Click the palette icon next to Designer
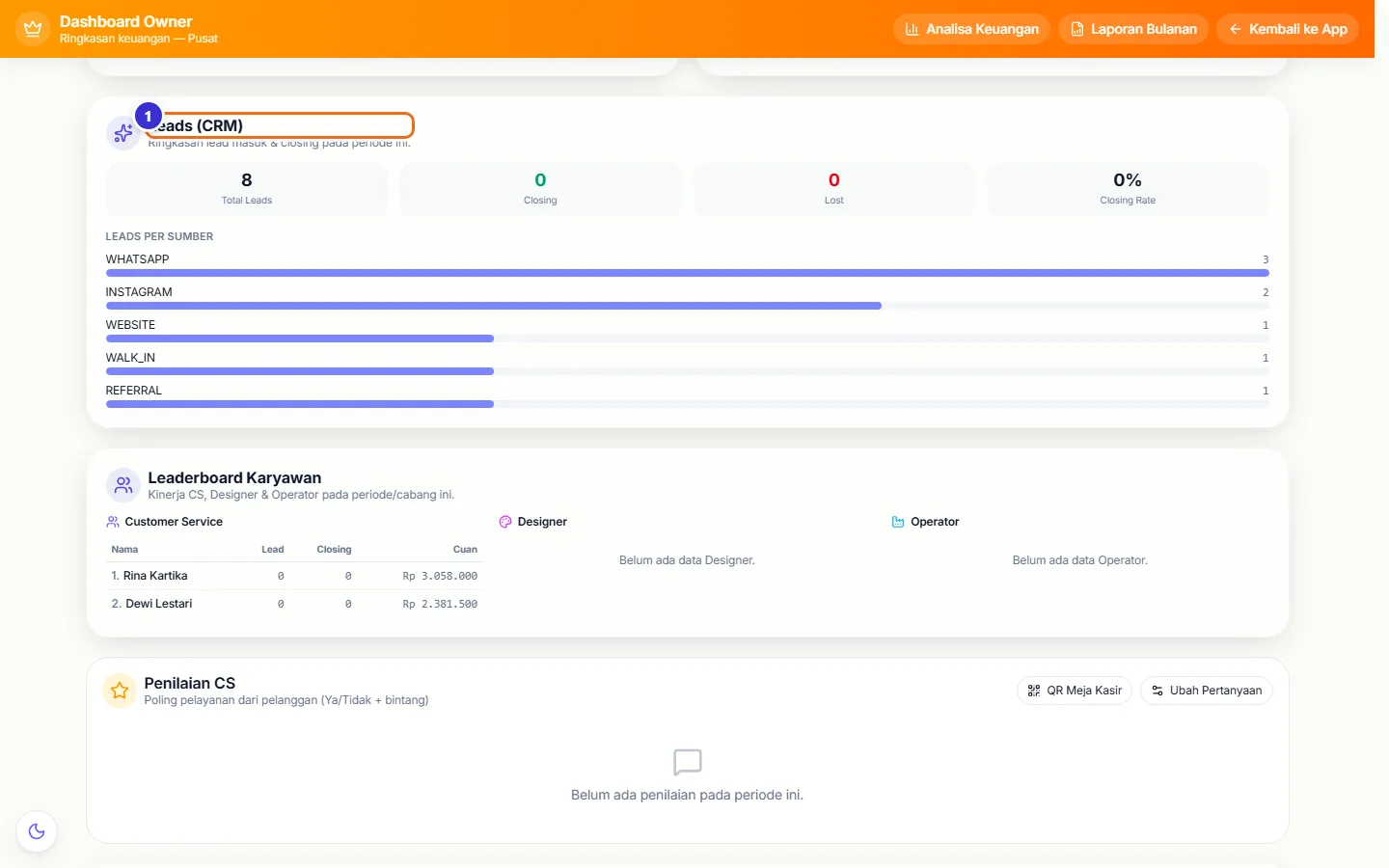This screenshot has height=868, width=1389. point(505,522)
